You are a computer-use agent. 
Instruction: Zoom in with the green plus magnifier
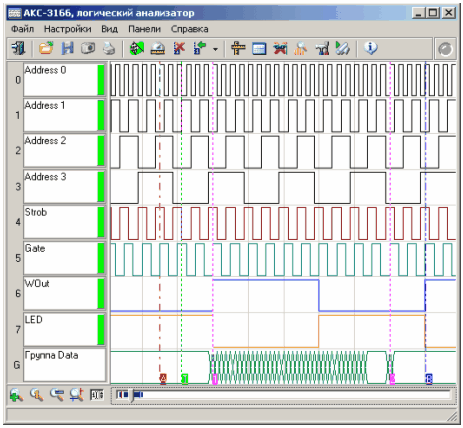[x=16, y=395]
